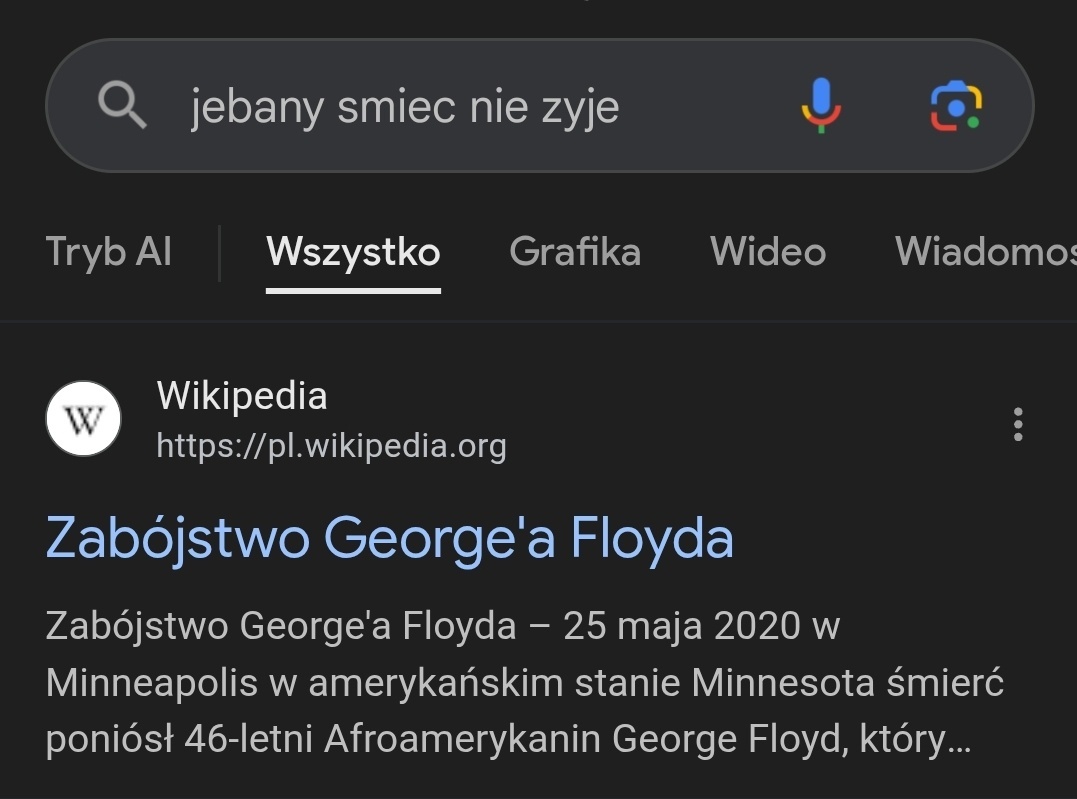Open the three-dot menu for the Wikipedia result
The image size is (1077, 799).
click(x=1018, y=424)
